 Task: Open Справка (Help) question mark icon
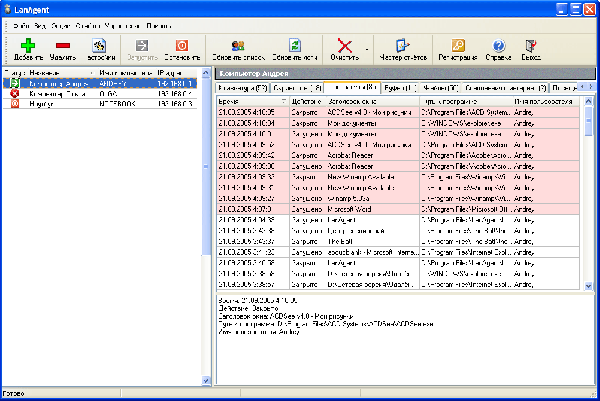[x=498, y=46]
